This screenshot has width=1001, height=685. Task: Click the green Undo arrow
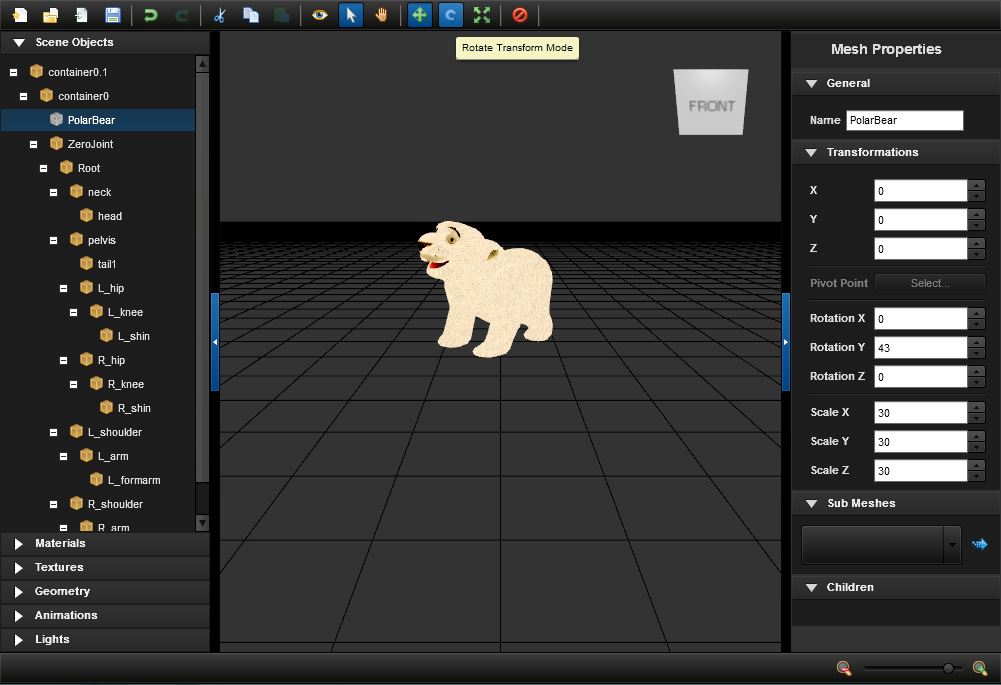pyautogui.click(x=151, y=15)
